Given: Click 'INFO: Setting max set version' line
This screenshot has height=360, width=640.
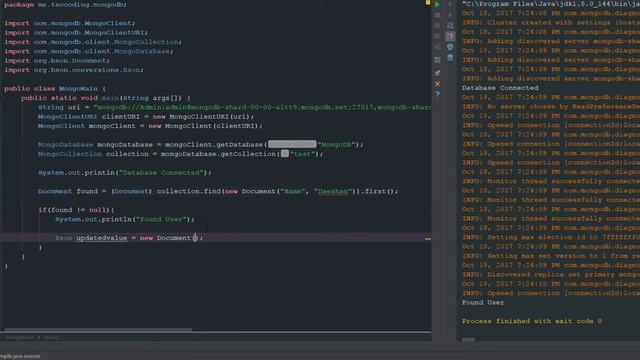Looking at the screenshot, I should tap(551, 256).
